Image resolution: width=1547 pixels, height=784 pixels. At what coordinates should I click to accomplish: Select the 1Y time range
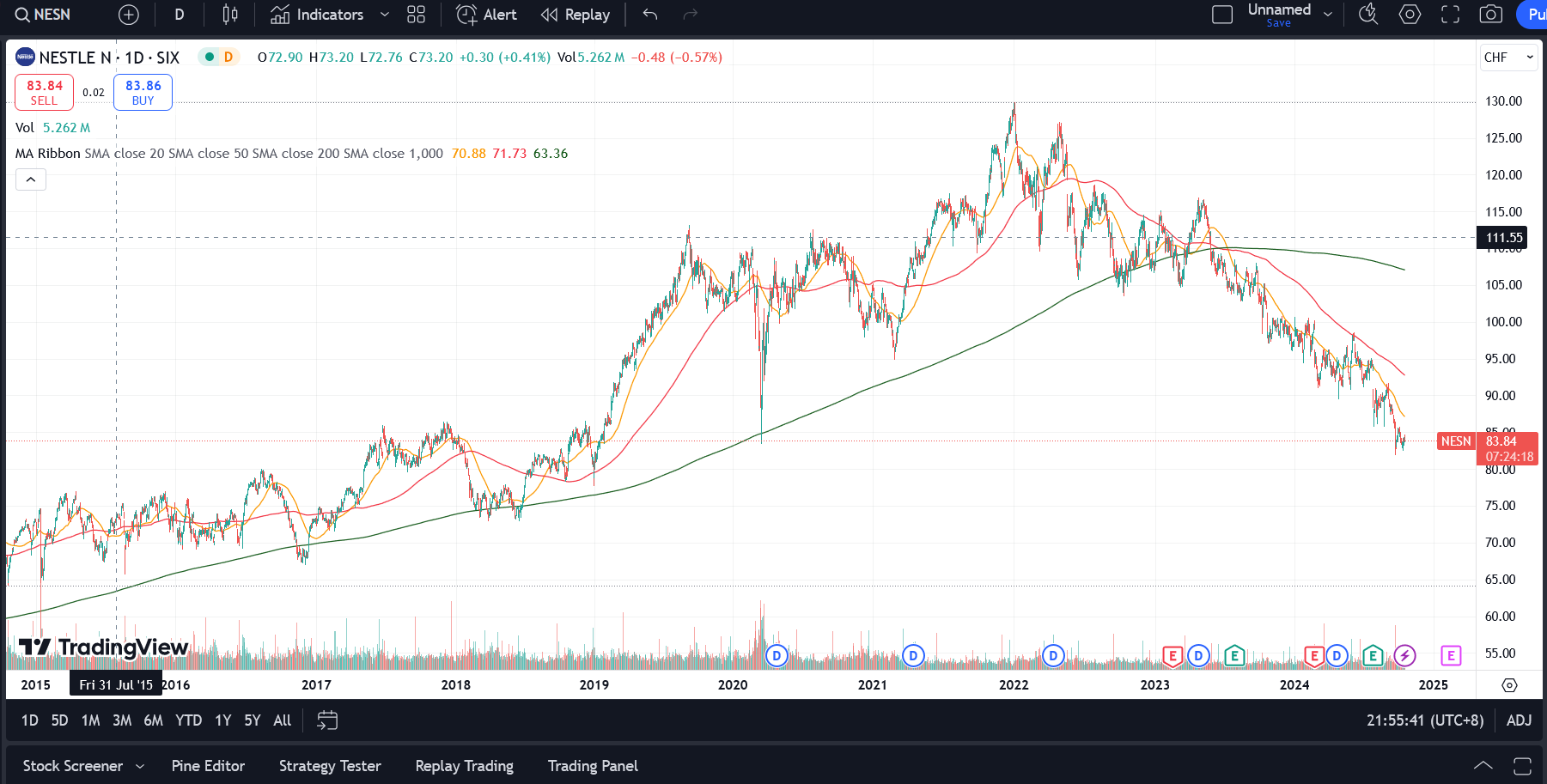[x=223, y=720]
